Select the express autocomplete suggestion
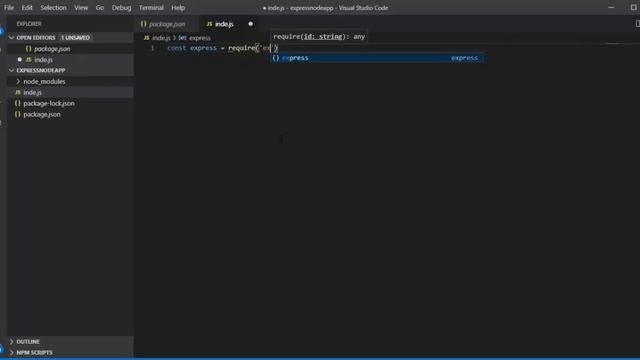640x360 pixels. [x=377, y=58]
